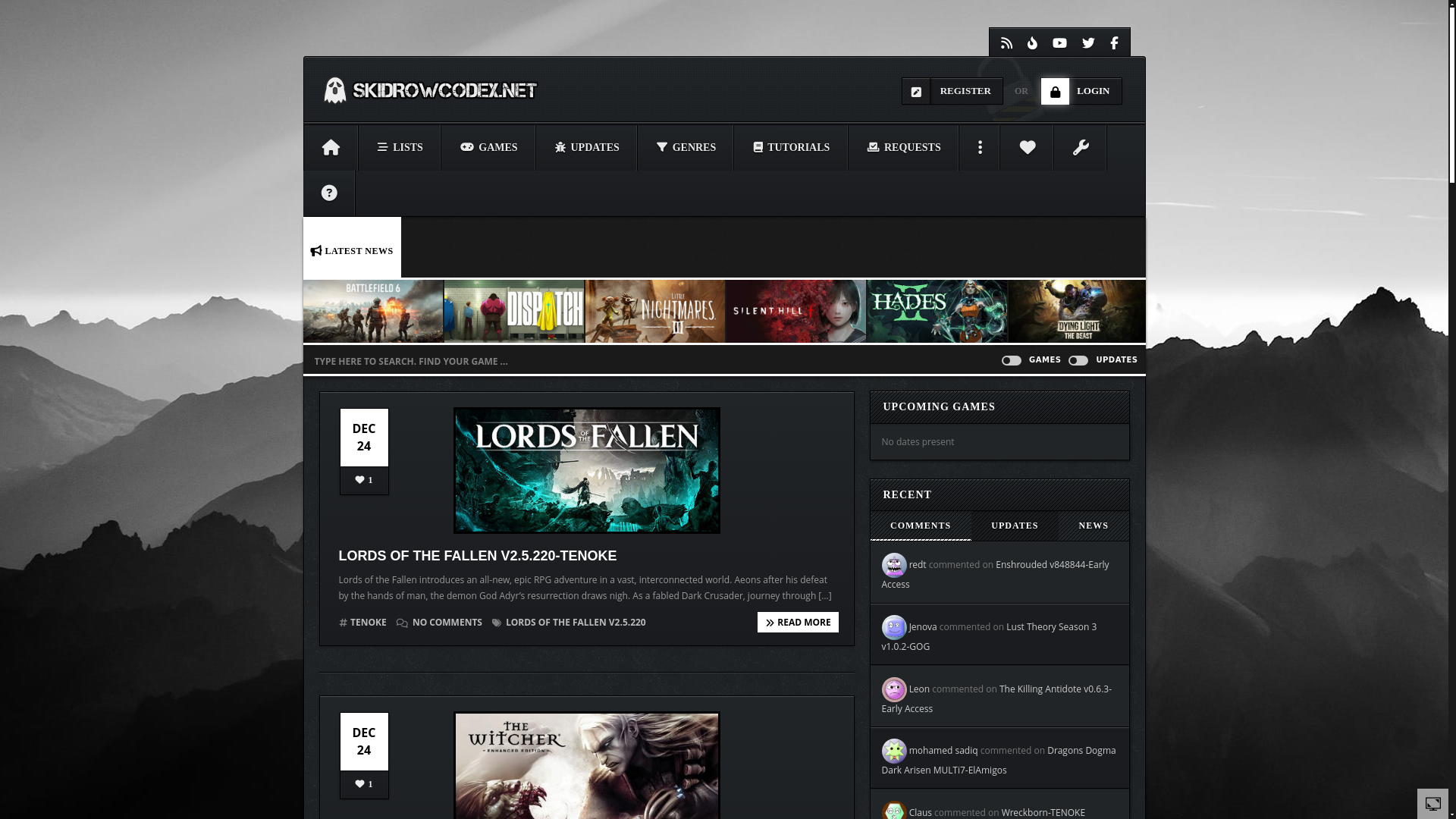Open the GAMES menu
The width and height of the screenshot is (1456, 819).
click(x=488, y=147)
